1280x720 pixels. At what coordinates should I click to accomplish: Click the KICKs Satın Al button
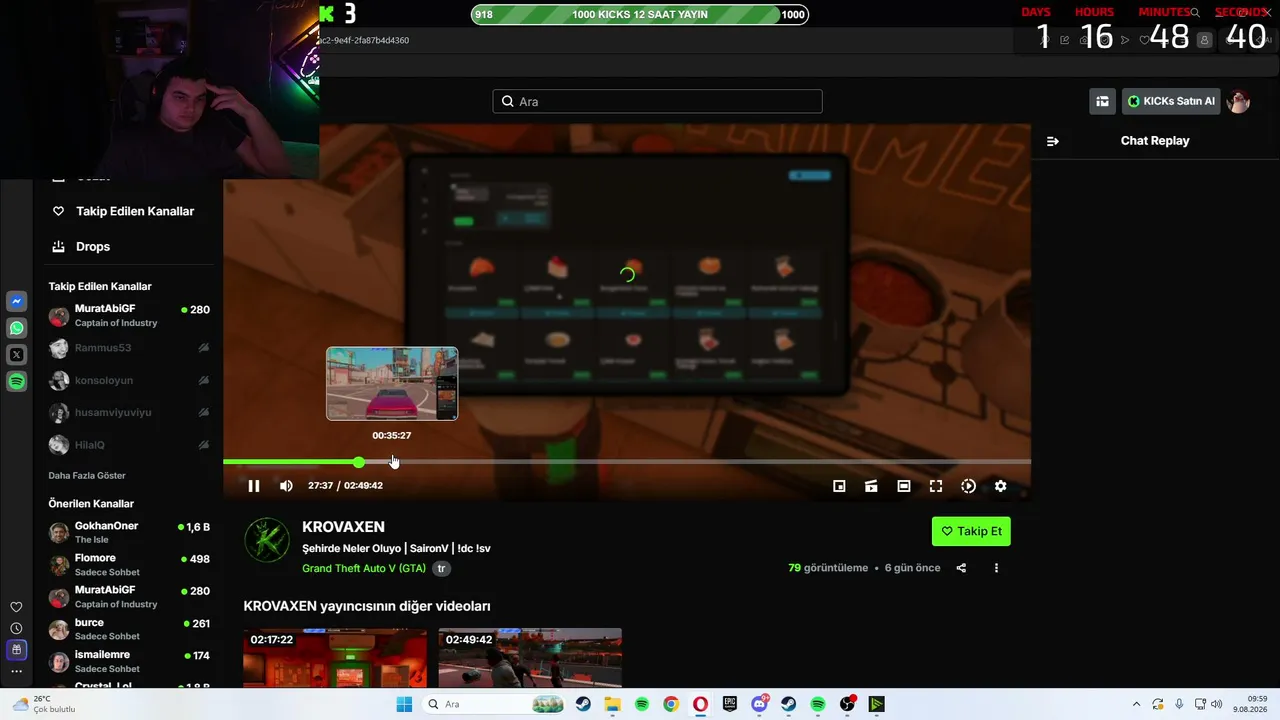point(1171,101)
